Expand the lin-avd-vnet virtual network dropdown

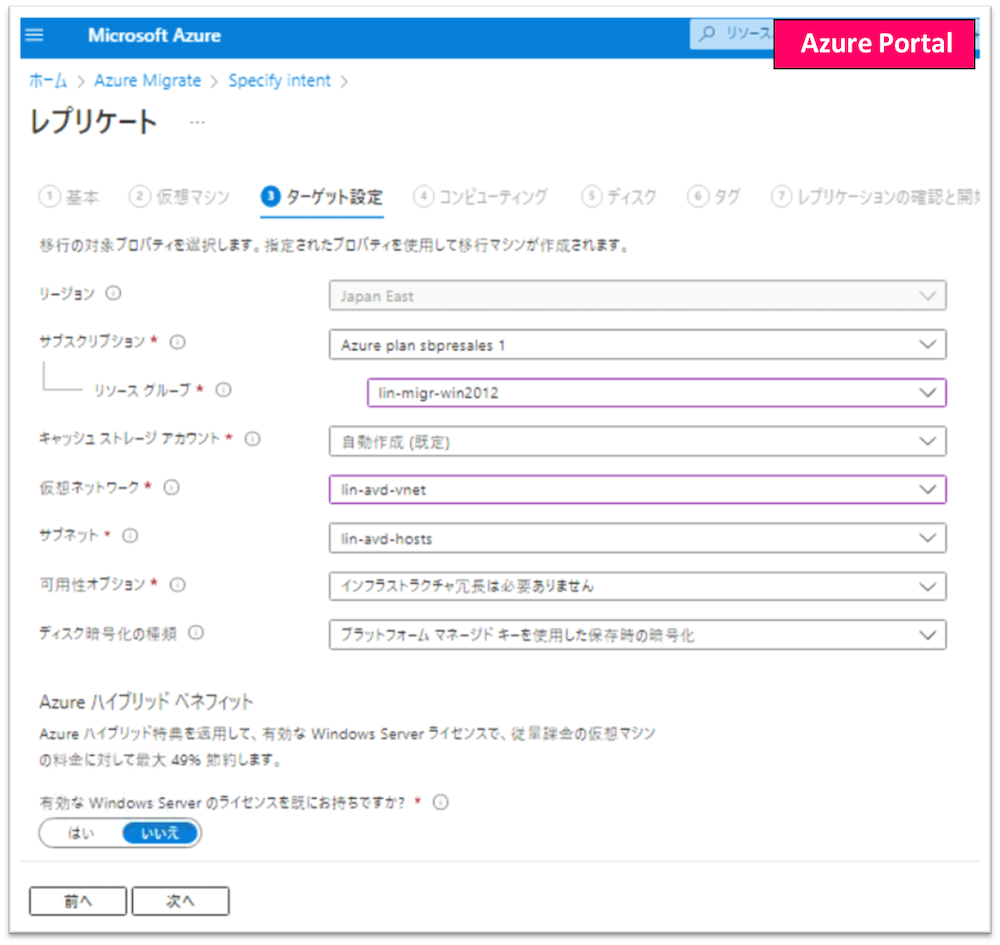637,490
